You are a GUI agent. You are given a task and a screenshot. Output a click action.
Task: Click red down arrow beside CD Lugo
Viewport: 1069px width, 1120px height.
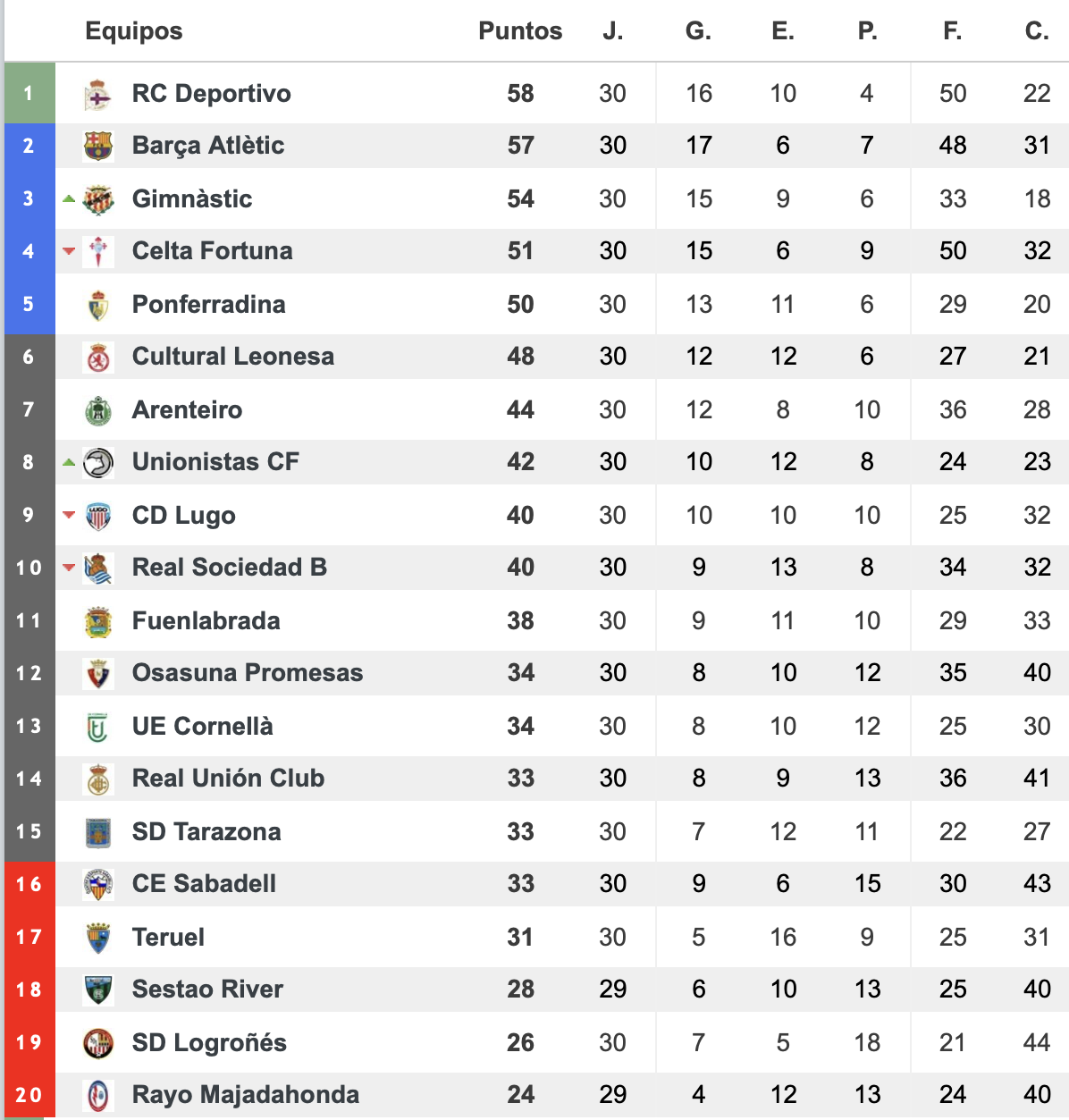coord(69,515)
